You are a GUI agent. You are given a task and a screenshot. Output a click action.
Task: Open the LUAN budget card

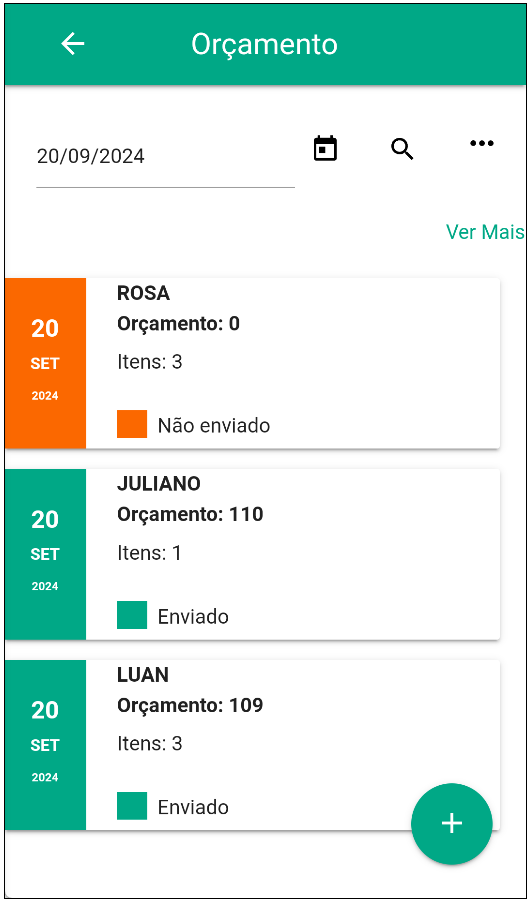[x=252, y=745]
